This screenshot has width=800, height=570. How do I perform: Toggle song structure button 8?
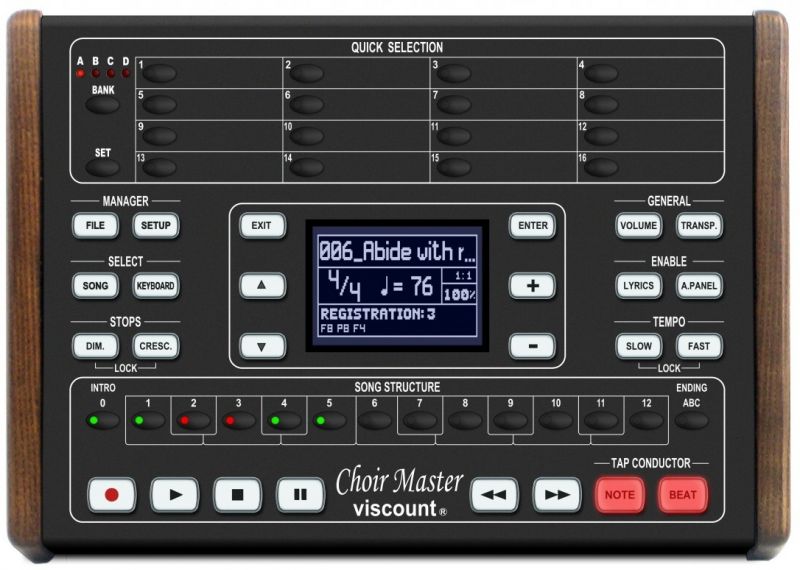[465, 421]
